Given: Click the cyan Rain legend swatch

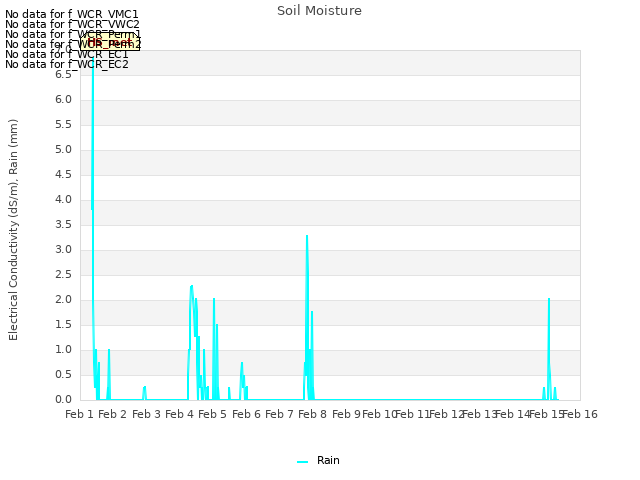Looking at the screenshot, I should coord(302,462).
